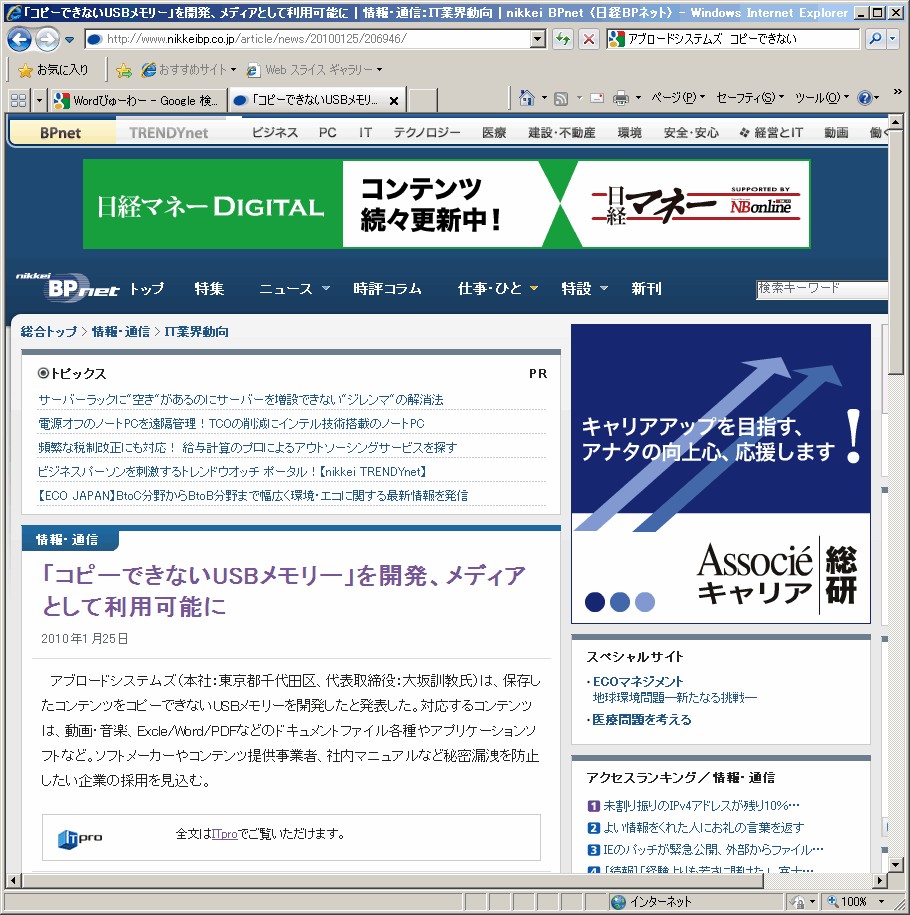Click the ITpro link in article box
The image size is (910, 915).
coord(224,834)
